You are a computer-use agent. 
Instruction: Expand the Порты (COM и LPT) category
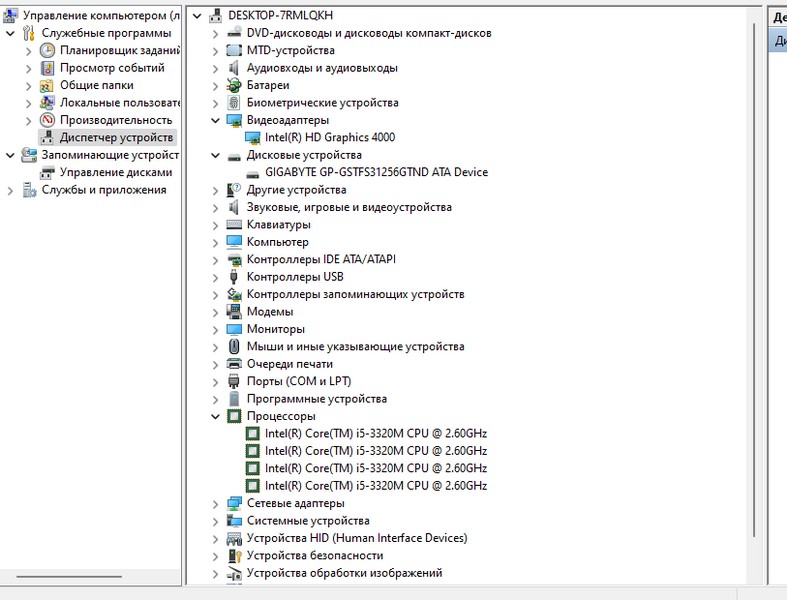[x=215, y=381]
